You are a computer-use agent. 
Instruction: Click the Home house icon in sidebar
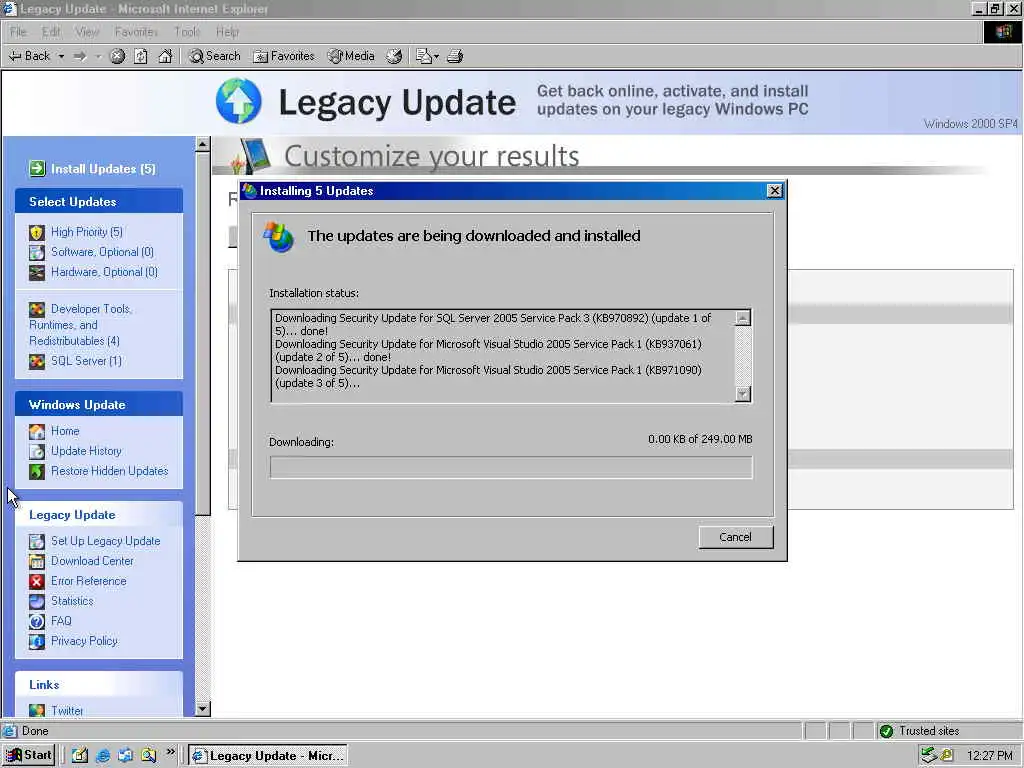pyautogui.click(x=37, y=432)
